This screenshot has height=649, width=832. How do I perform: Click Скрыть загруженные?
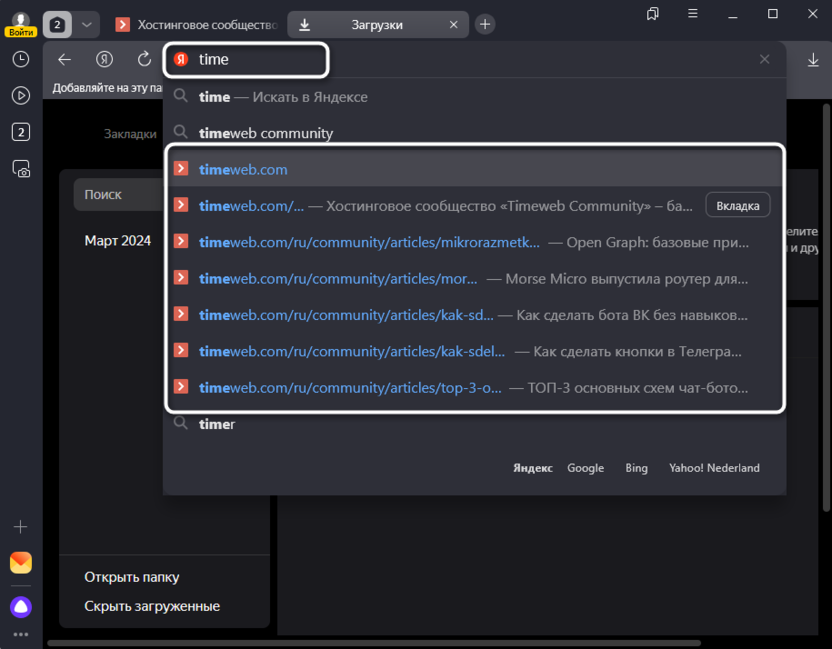click(152, 606)
